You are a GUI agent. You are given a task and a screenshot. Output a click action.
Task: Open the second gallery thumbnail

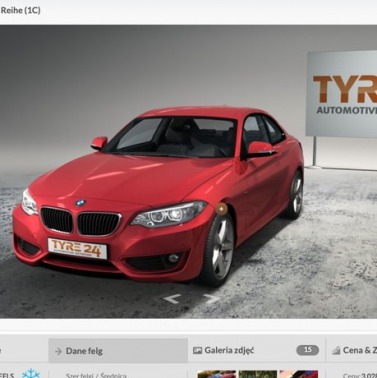(258, 374)
